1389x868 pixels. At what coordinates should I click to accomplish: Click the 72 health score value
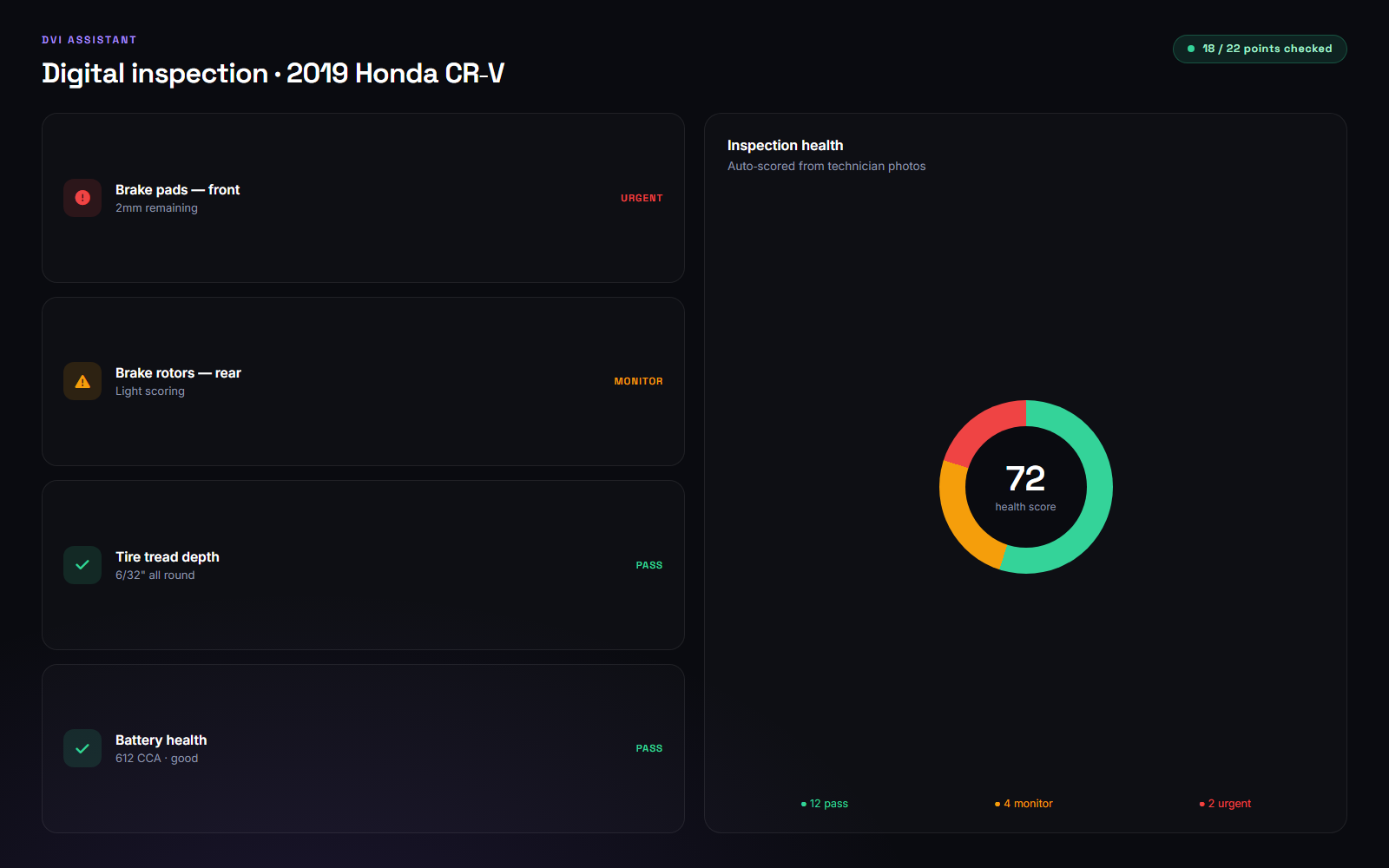pyautogui.click(x=1025, y=478)
